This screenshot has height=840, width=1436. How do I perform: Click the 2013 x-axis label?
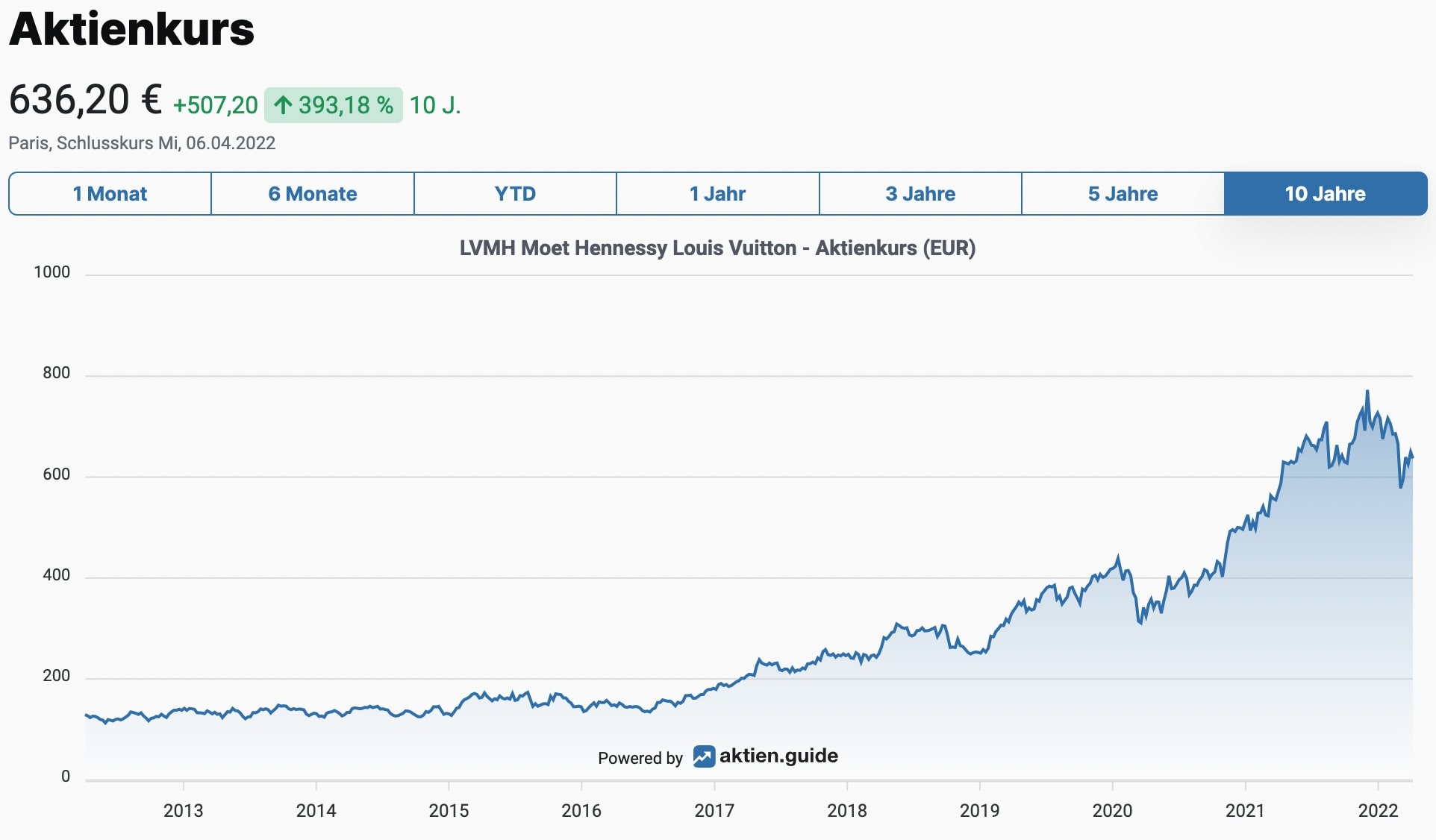coord(183,811)
